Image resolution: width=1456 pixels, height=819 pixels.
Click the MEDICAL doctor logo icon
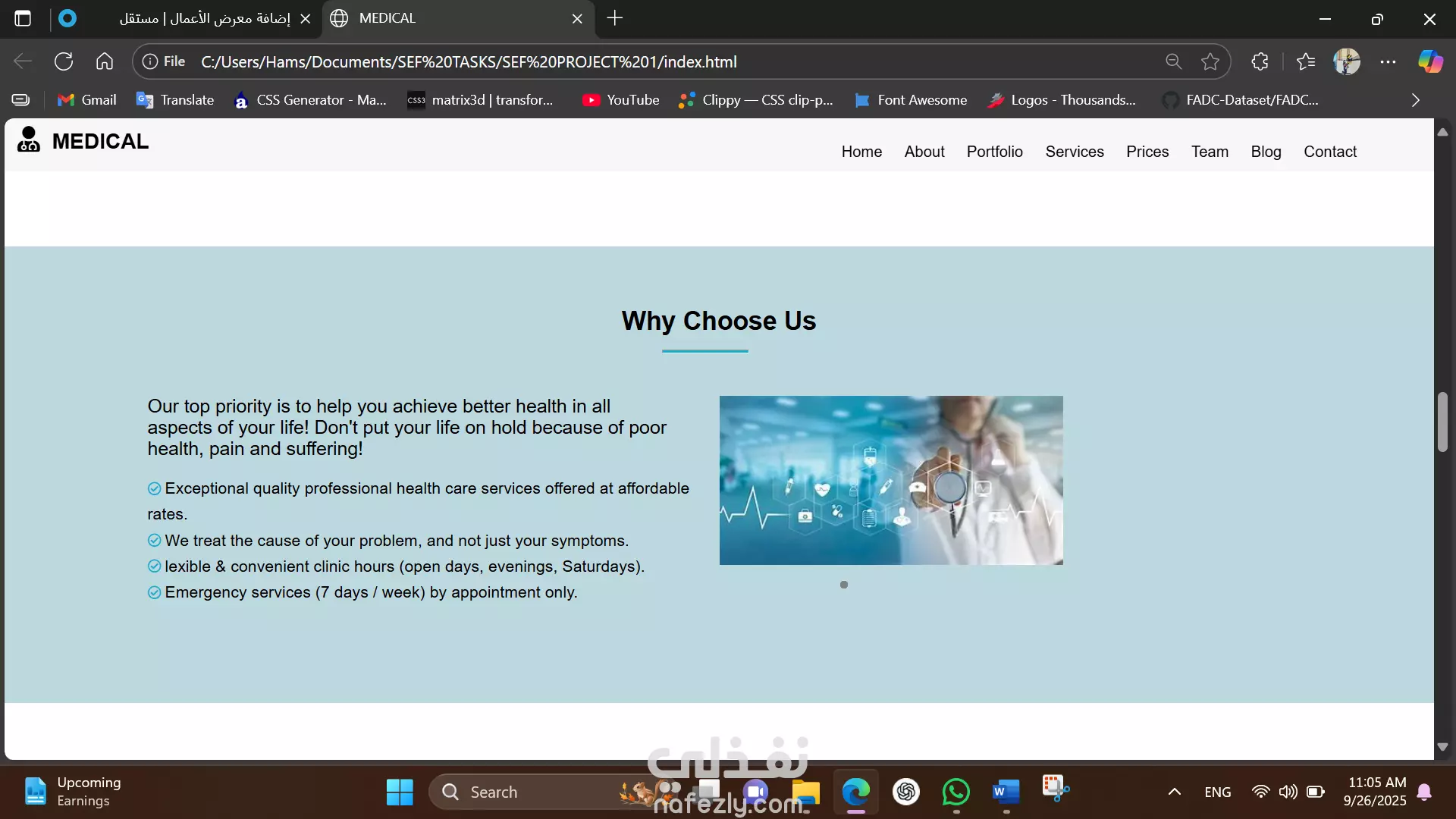tap(29, 140)
